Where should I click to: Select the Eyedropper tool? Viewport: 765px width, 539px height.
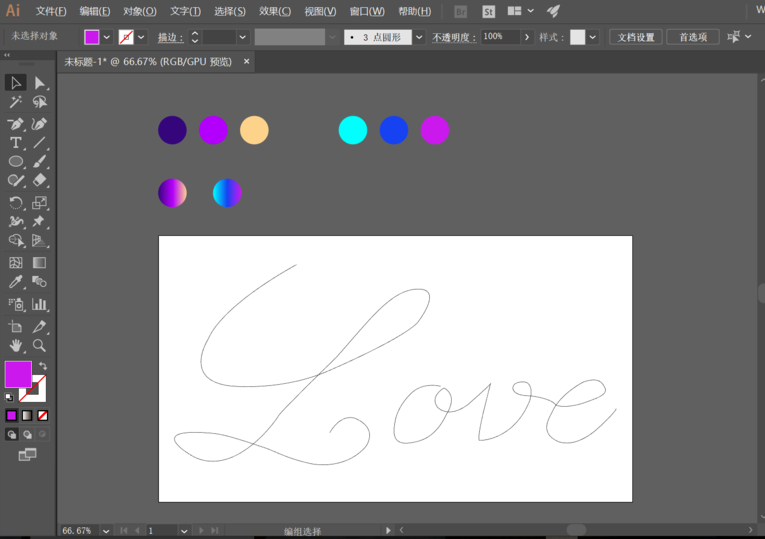pos(16,283)
